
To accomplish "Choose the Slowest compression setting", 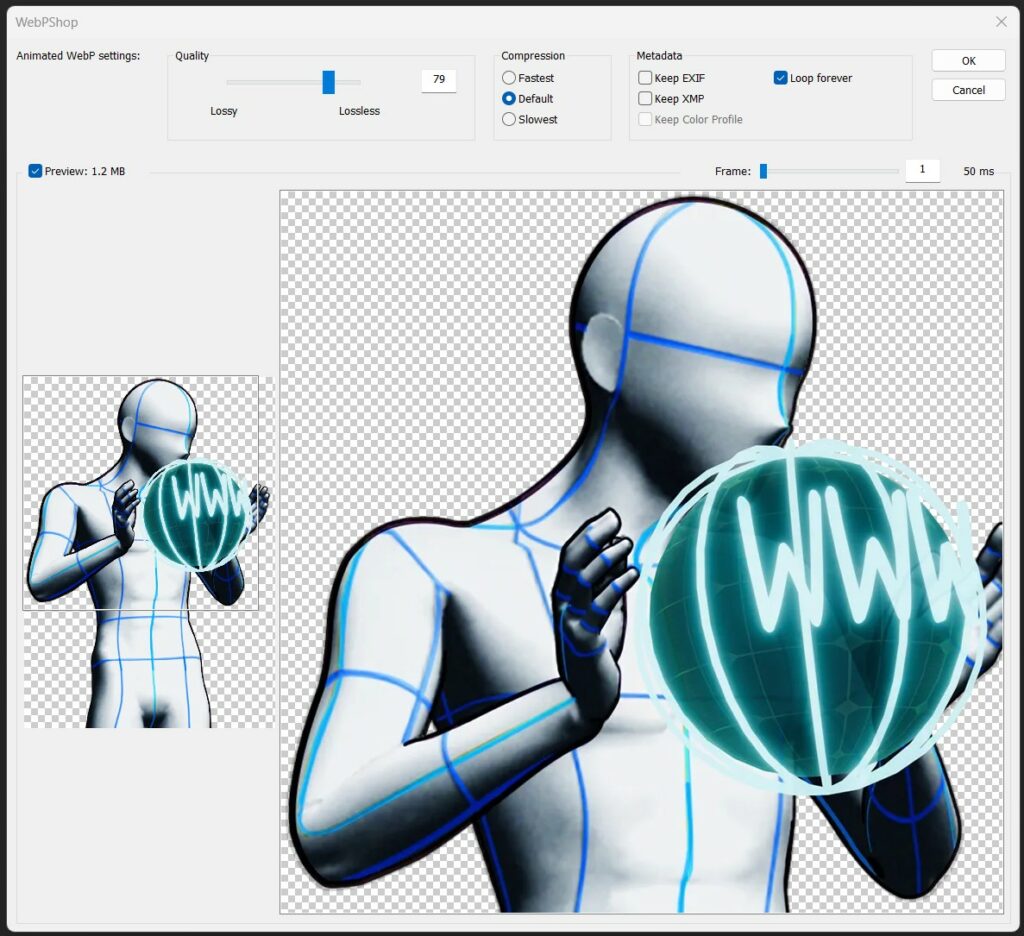I will 509,120.
